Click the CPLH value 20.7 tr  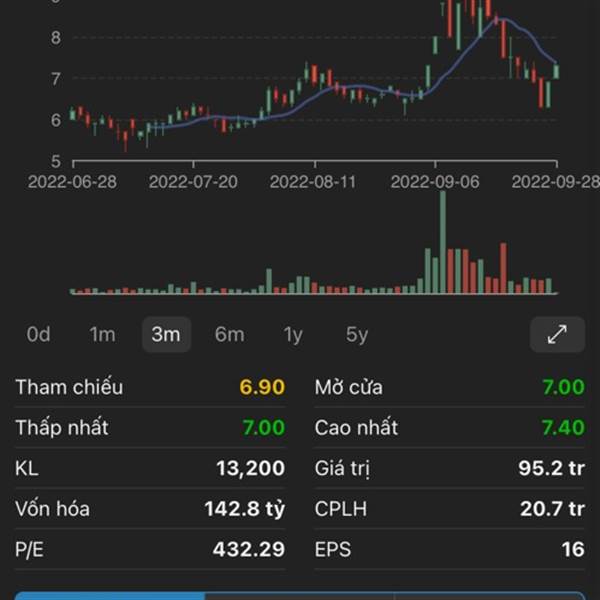point(552,509)
